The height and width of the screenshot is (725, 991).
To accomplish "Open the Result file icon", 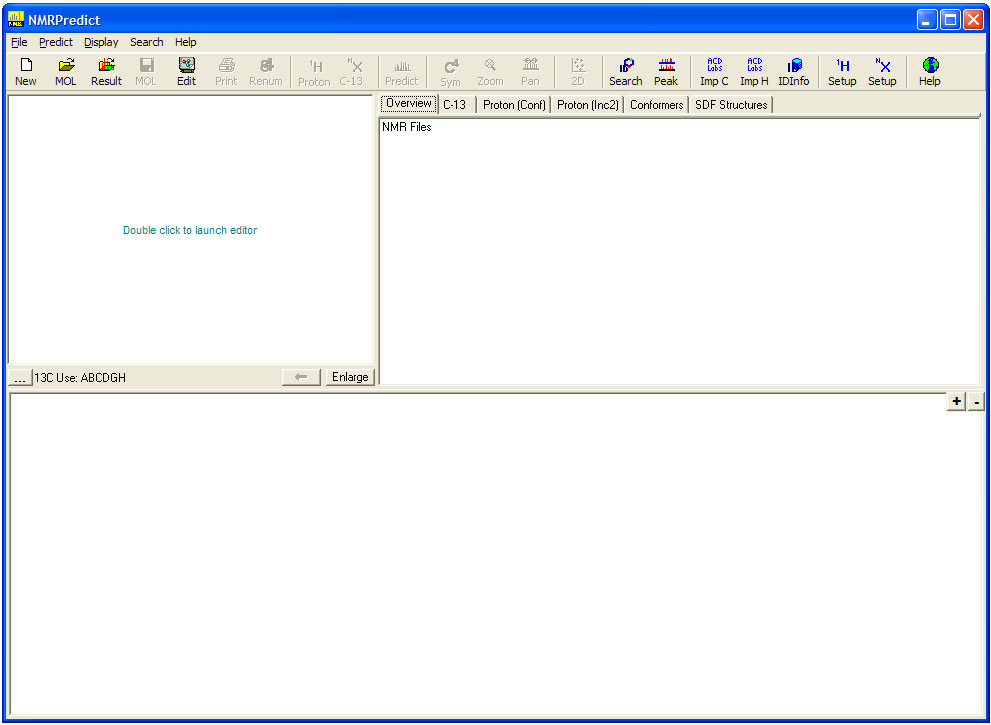I will click(x=106, y=72).
